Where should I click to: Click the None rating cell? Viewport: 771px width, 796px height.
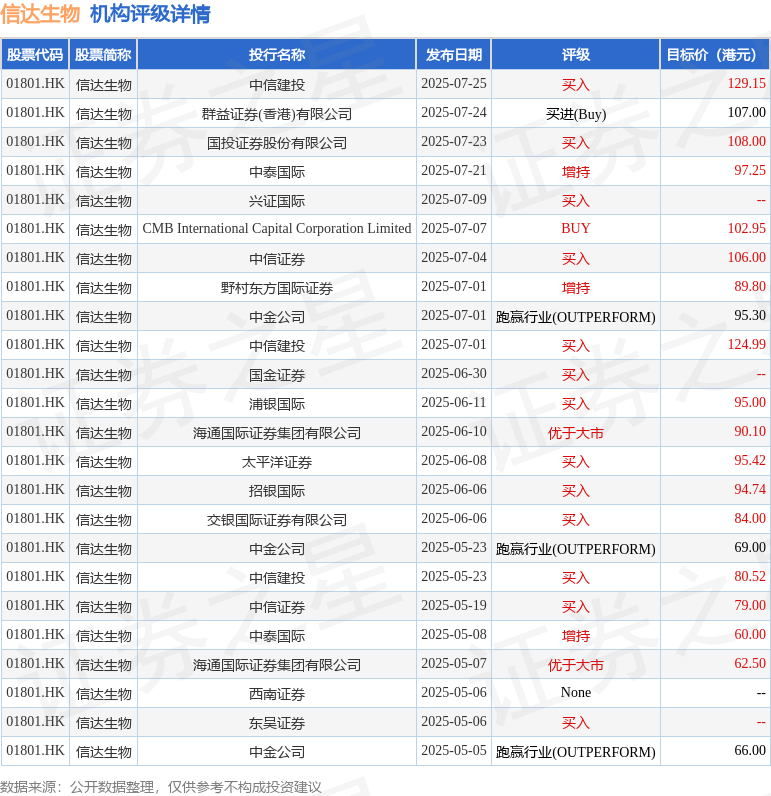[576, 692]
